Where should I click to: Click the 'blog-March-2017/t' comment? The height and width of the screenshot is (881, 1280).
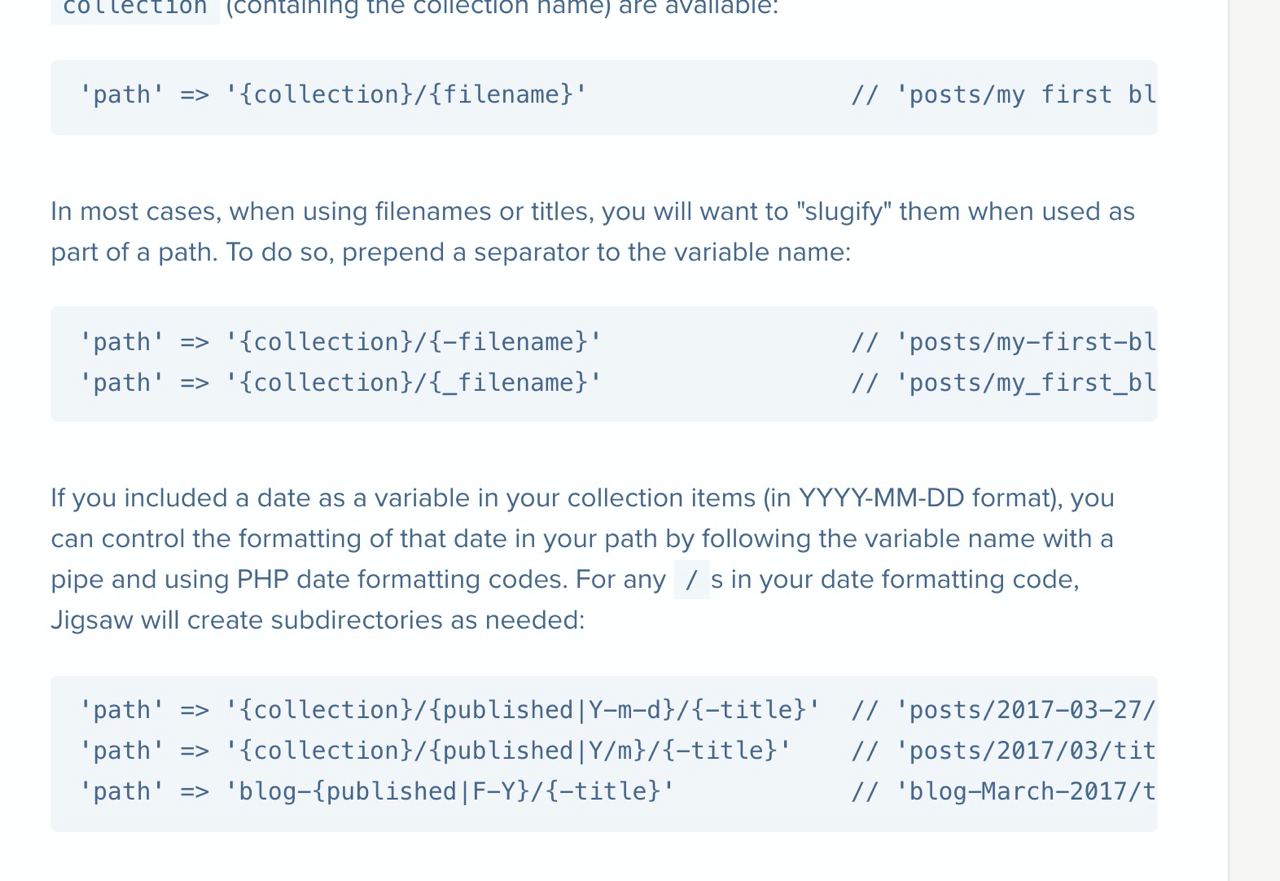[x=1003, y=792]
